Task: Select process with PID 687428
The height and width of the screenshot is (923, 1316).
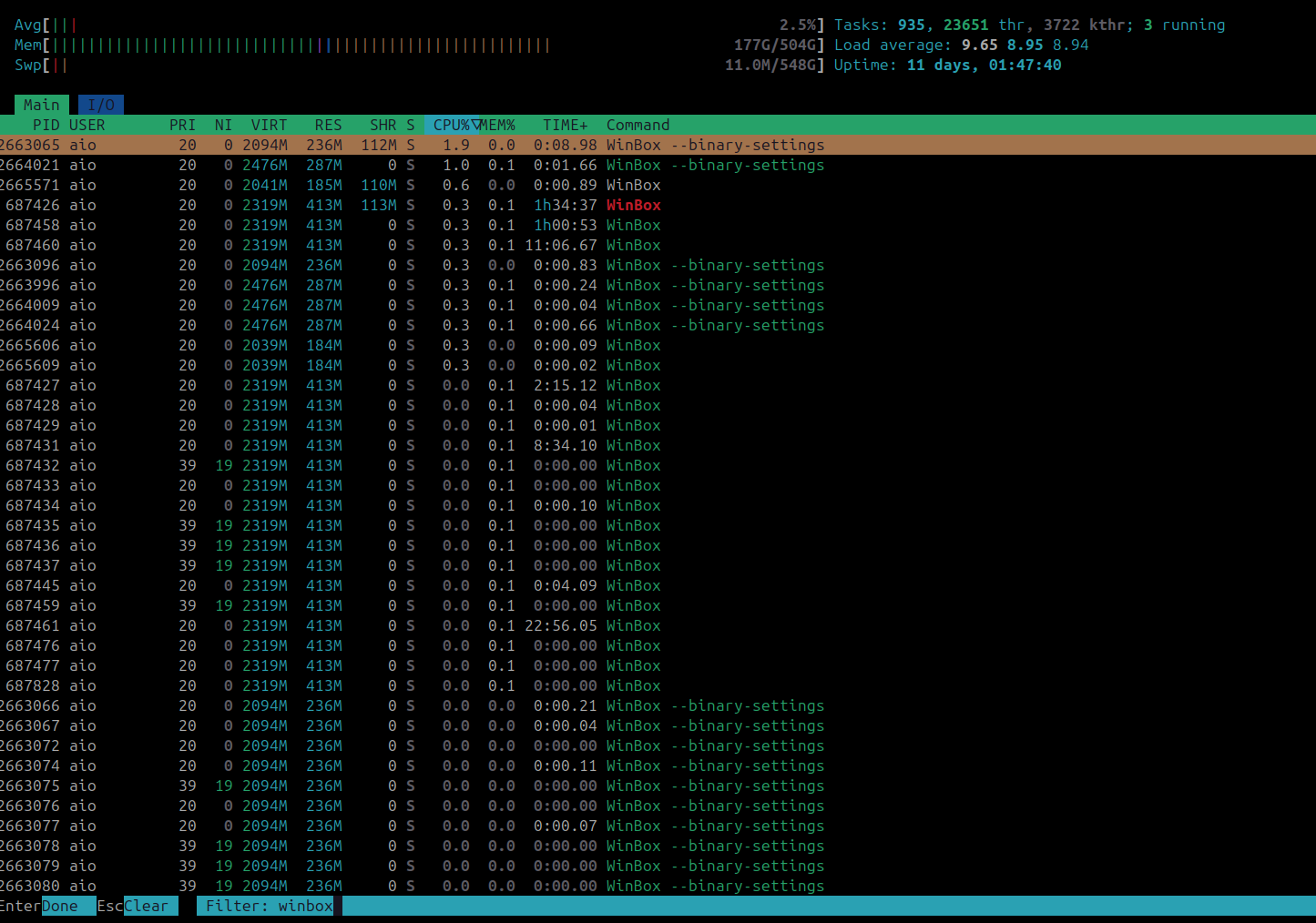Action: 658,405
